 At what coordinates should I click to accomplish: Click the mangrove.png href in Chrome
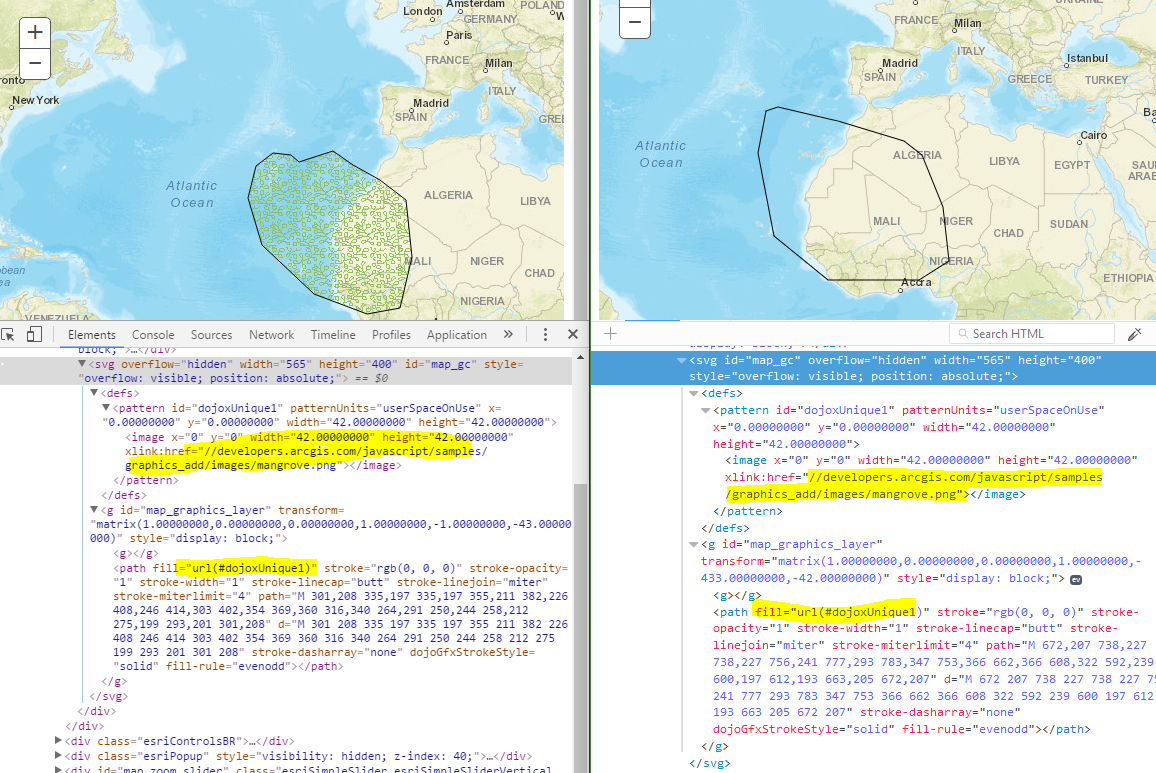point(306,458)
